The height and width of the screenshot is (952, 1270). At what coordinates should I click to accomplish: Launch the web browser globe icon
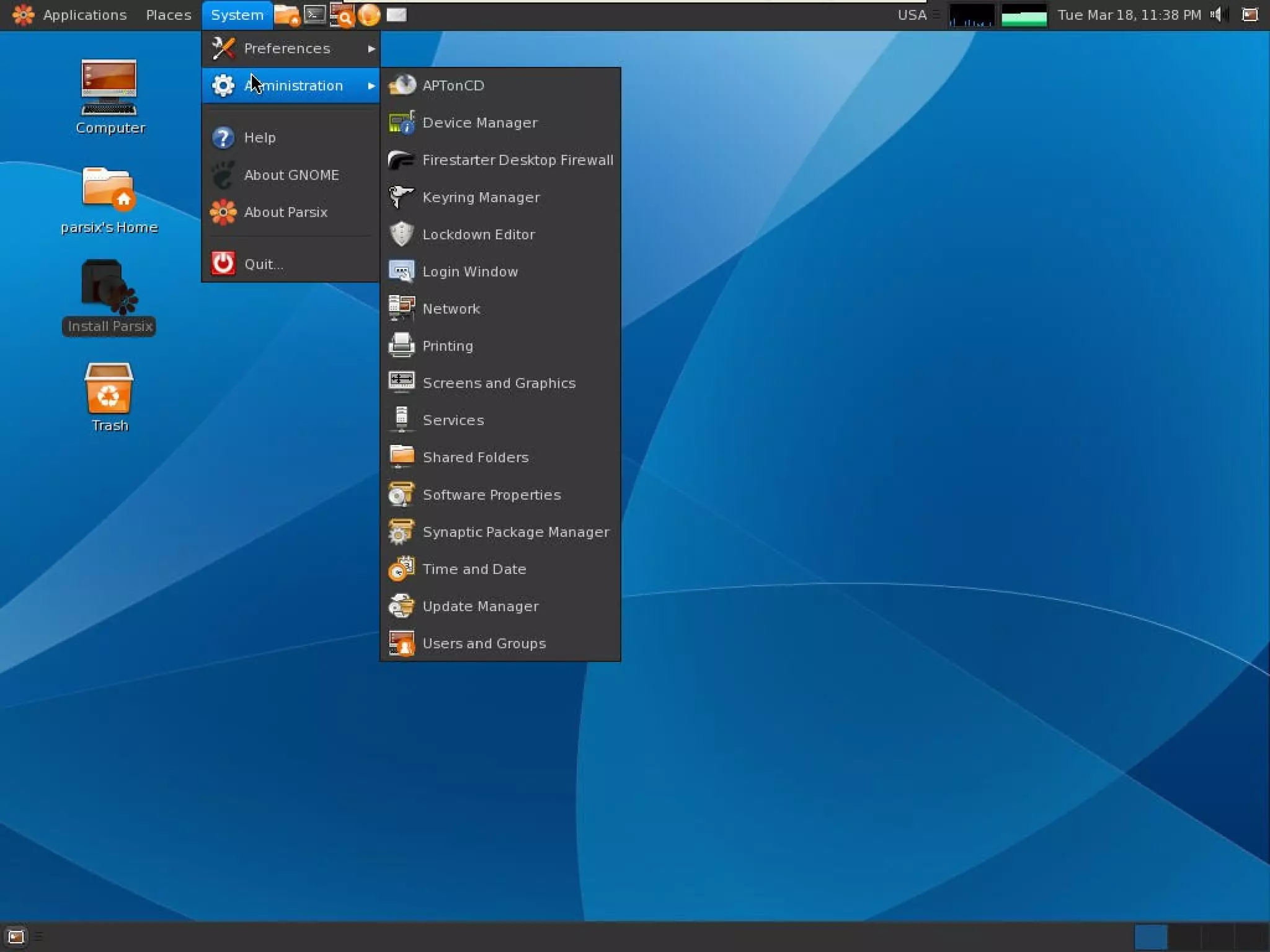tap(369, 14)
